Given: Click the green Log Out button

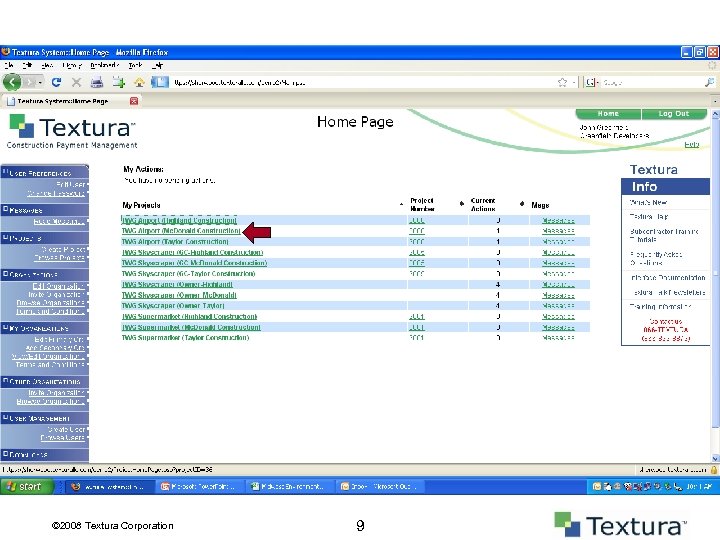Looking at the screenshot, I should point(674,113).
